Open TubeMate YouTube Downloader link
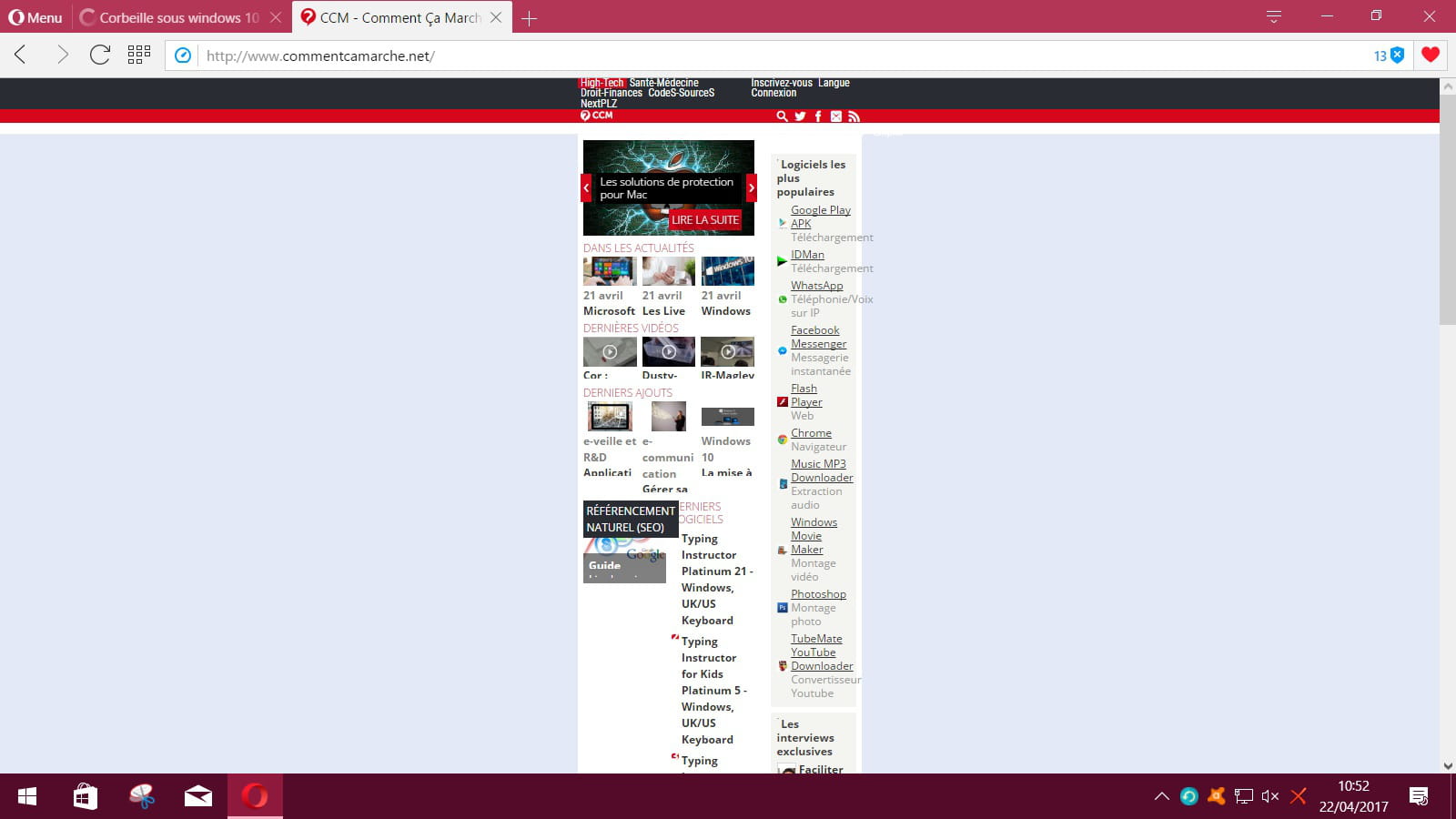Screen dimensions: 1456x819 pyautogui.click(x=822, y=652)
